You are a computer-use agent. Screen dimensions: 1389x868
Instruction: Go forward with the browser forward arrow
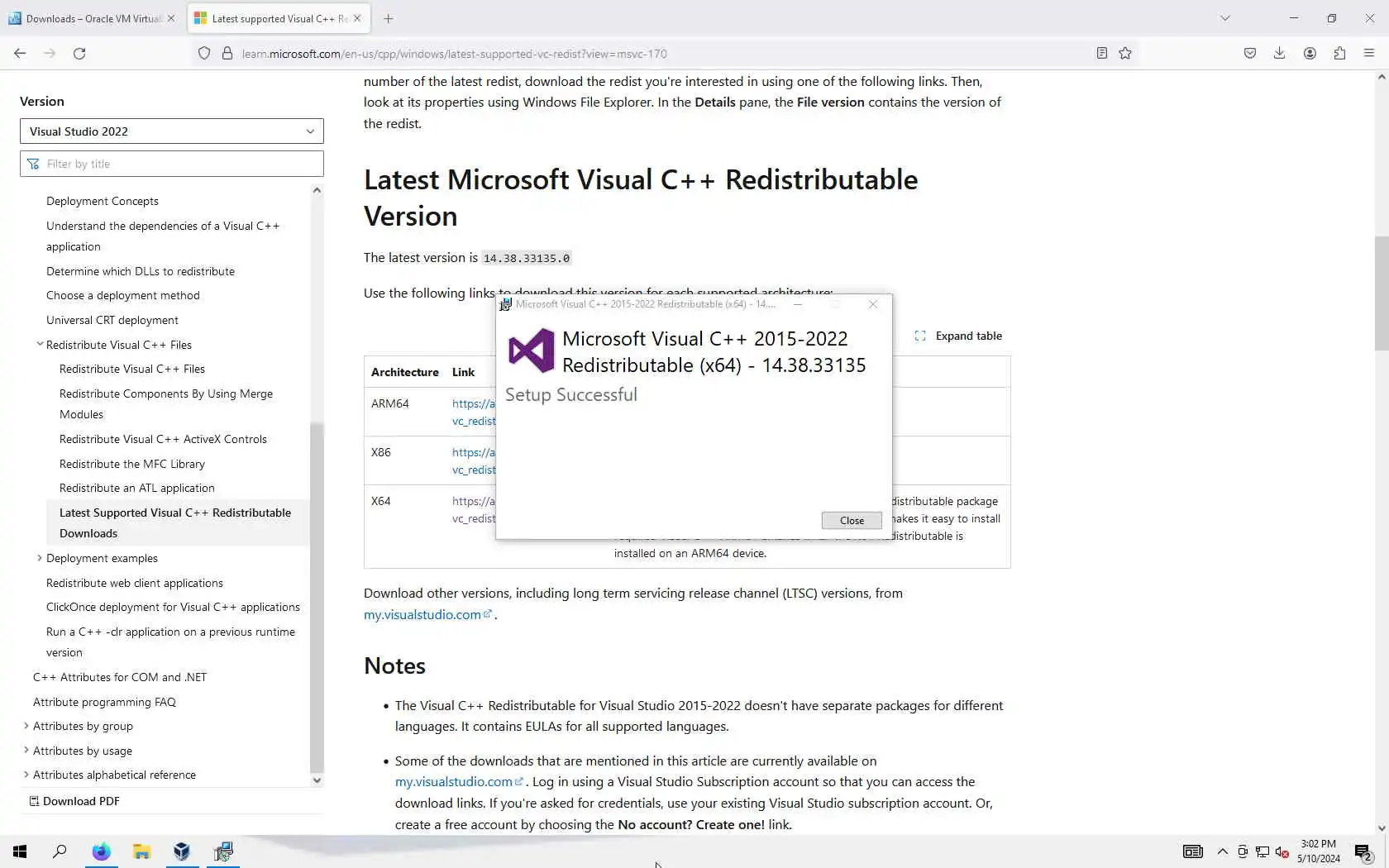(x=50, y=54)
